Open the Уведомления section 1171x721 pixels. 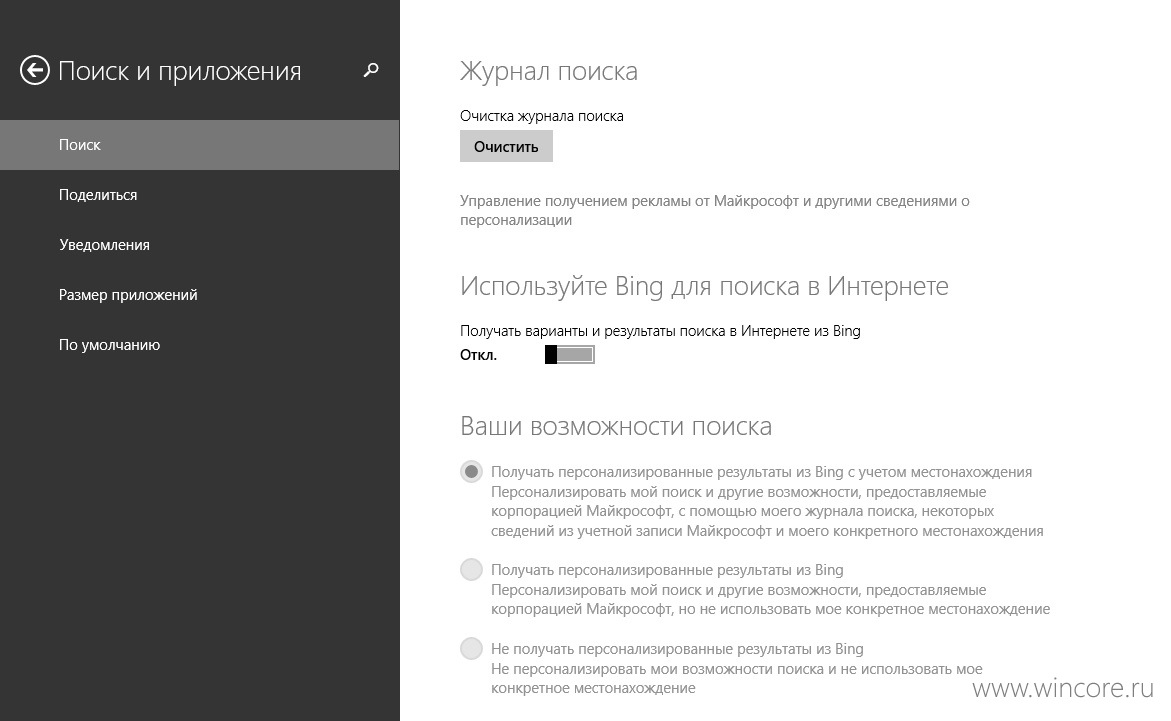199,245
